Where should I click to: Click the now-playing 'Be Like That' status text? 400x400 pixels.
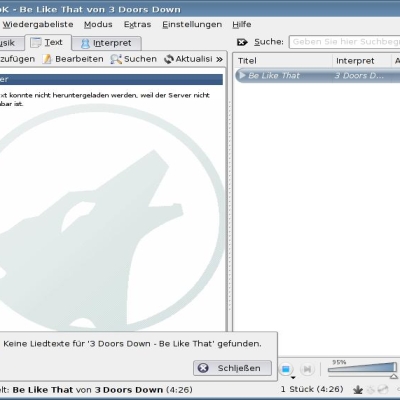pos(43,390)
